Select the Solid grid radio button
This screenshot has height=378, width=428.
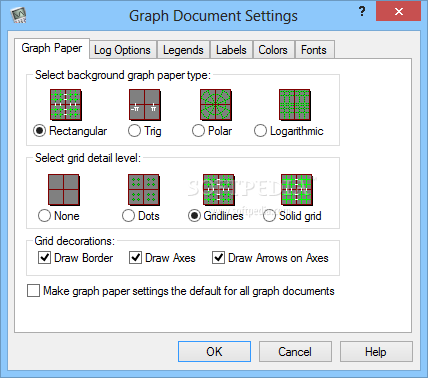tap(269, 216)
